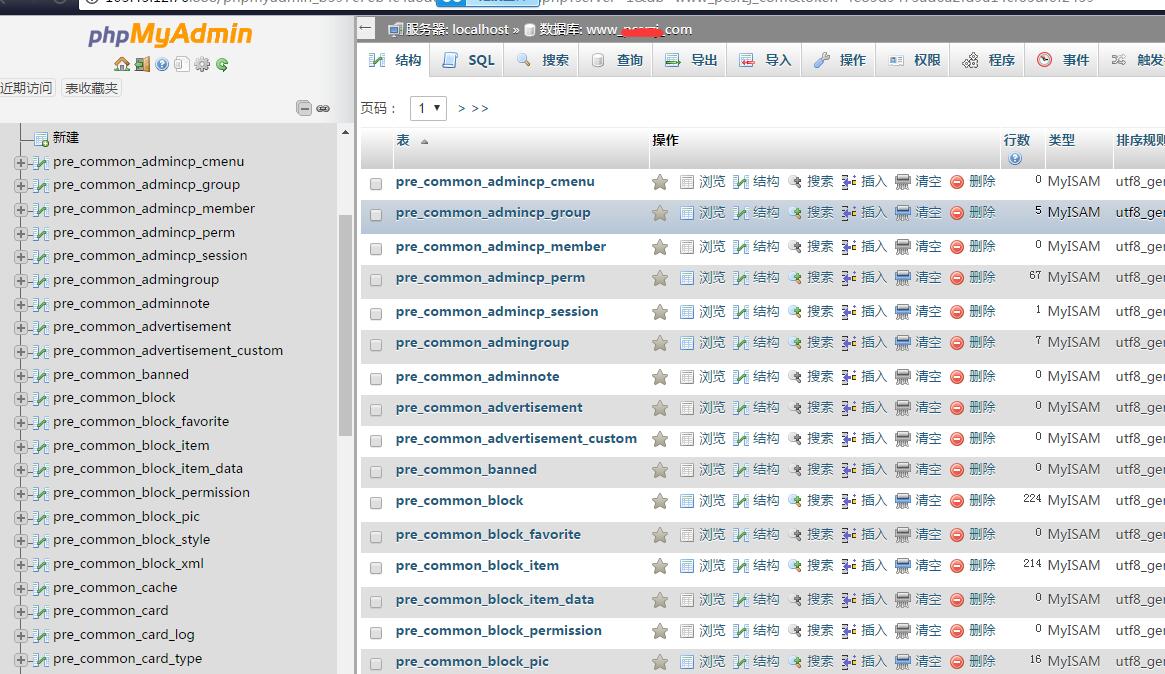
Task: Click the delete icon for pre_common_admincp_group
Action: 957,213
